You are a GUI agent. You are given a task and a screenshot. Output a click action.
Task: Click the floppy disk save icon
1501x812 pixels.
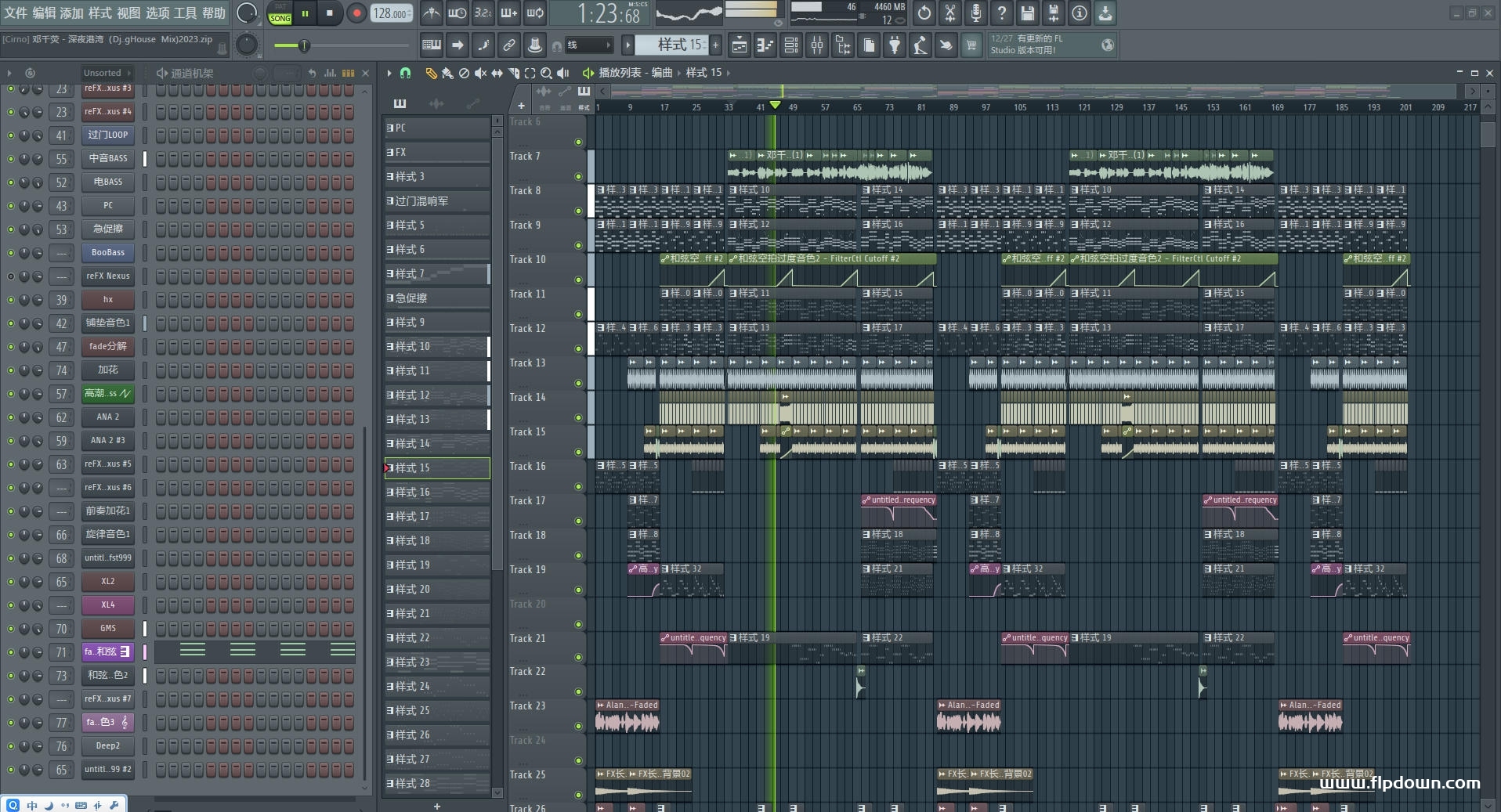pyautogui.click(x=1027, y=13)
